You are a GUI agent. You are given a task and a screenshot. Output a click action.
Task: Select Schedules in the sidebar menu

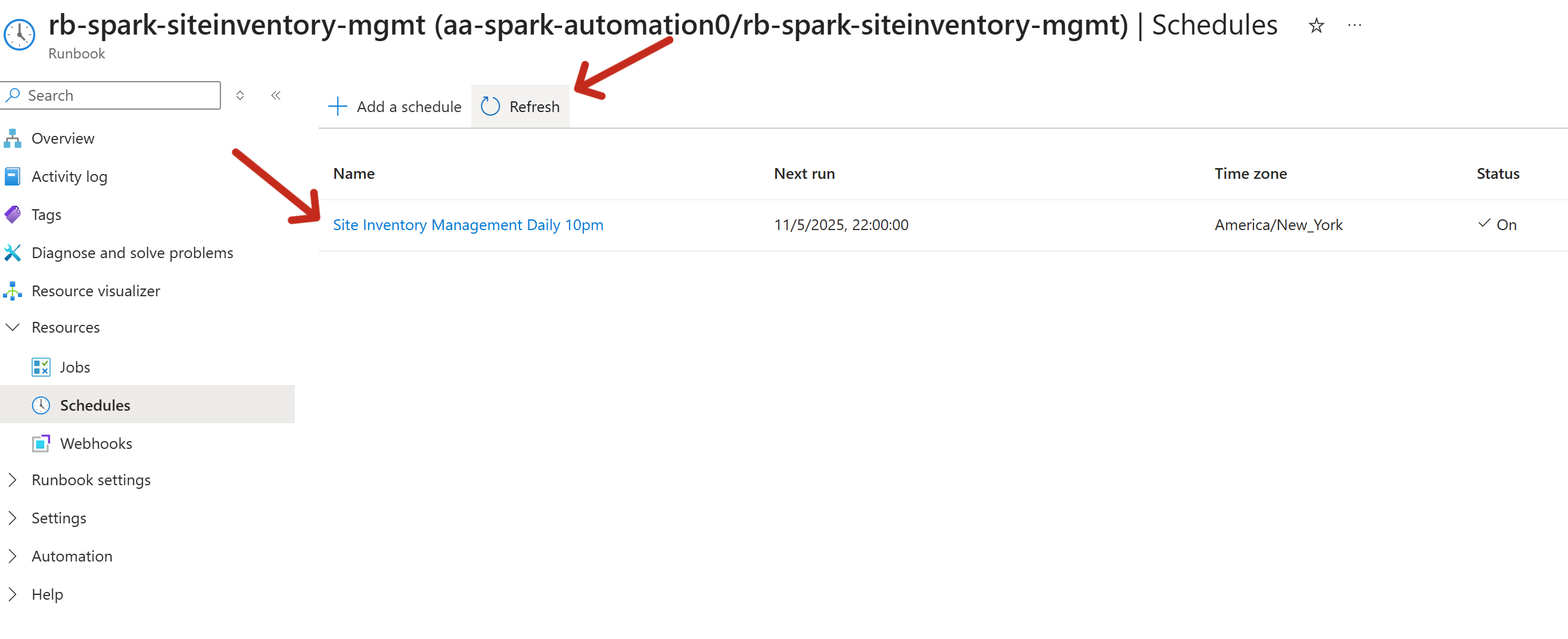(x=95, y=405)
